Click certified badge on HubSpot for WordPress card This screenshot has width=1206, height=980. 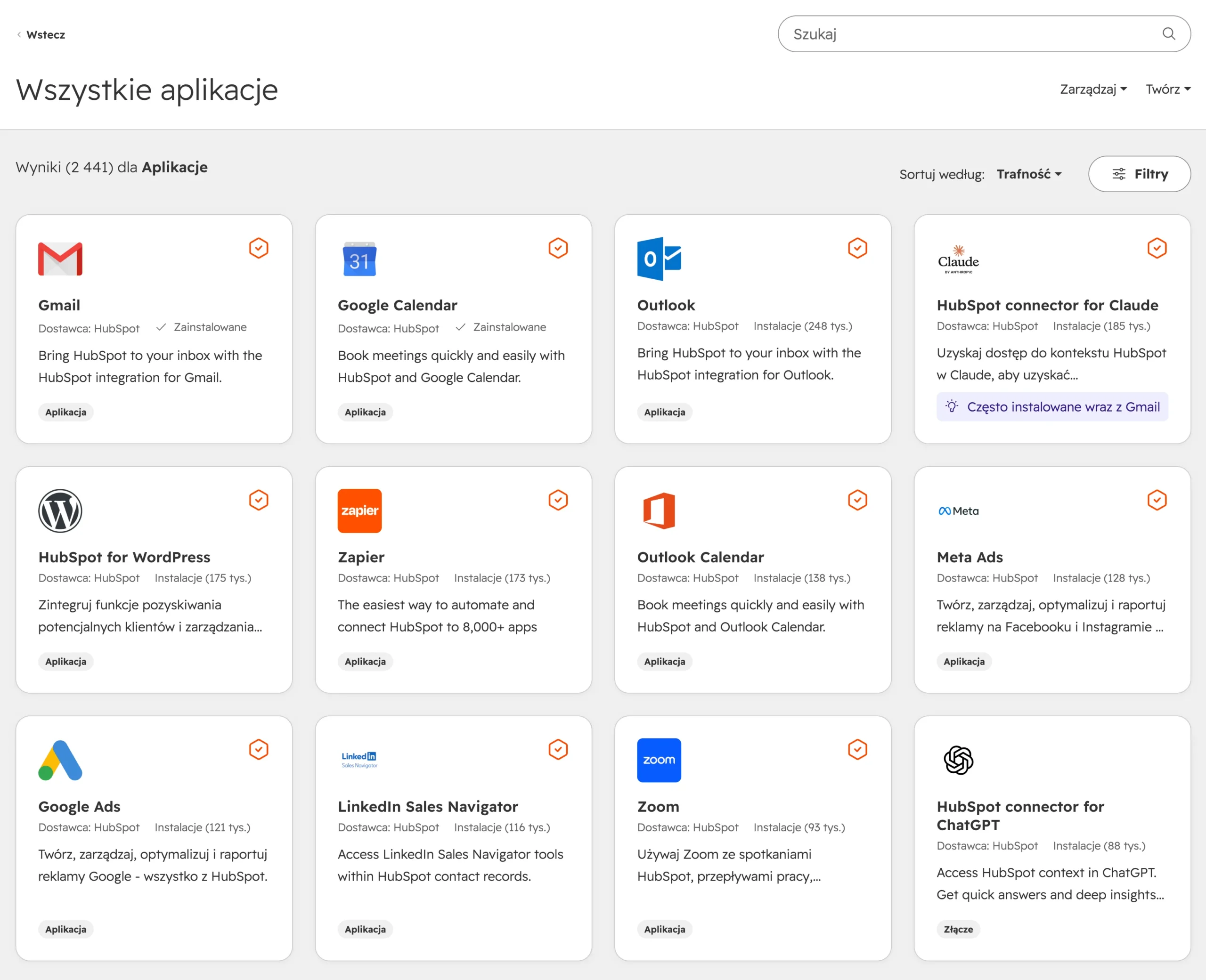259,500
